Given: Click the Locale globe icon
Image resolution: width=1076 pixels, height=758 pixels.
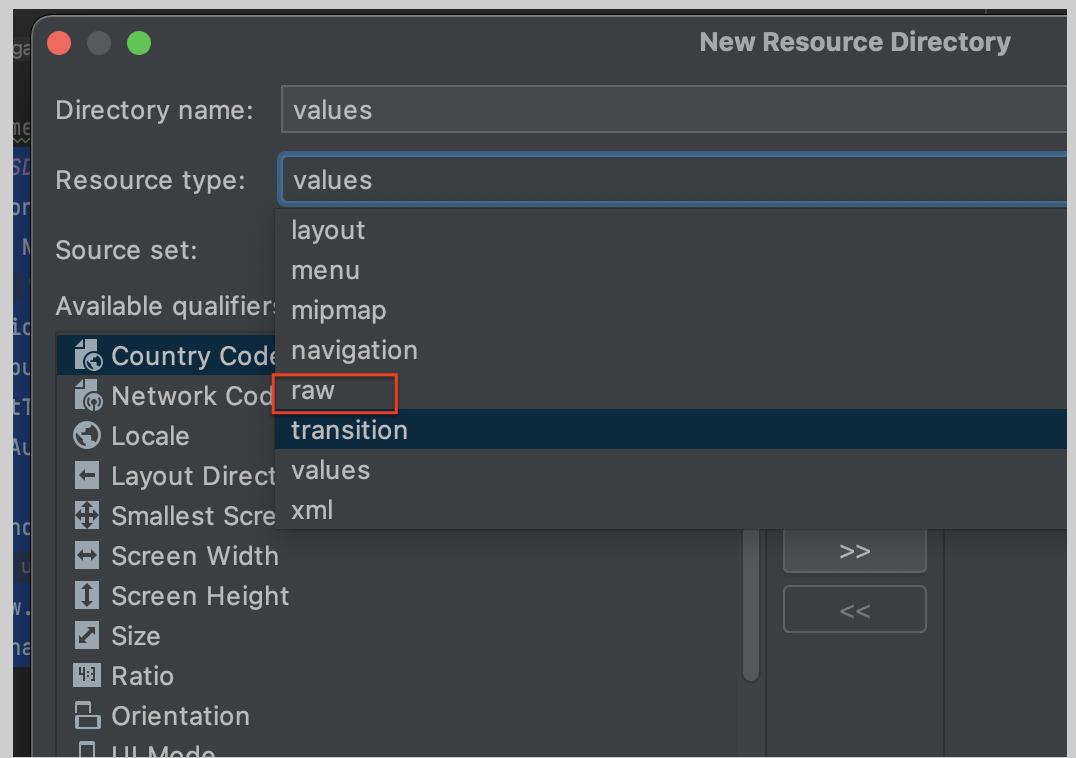Looking at the screenshot, I should 86,436.
